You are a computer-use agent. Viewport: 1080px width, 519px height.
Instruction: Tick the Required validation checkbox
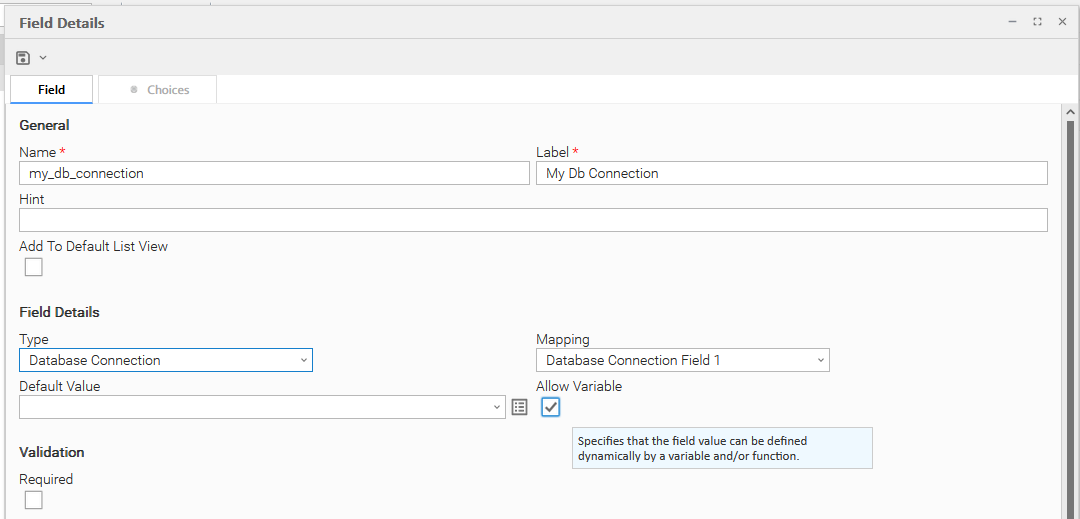point(34,500)
